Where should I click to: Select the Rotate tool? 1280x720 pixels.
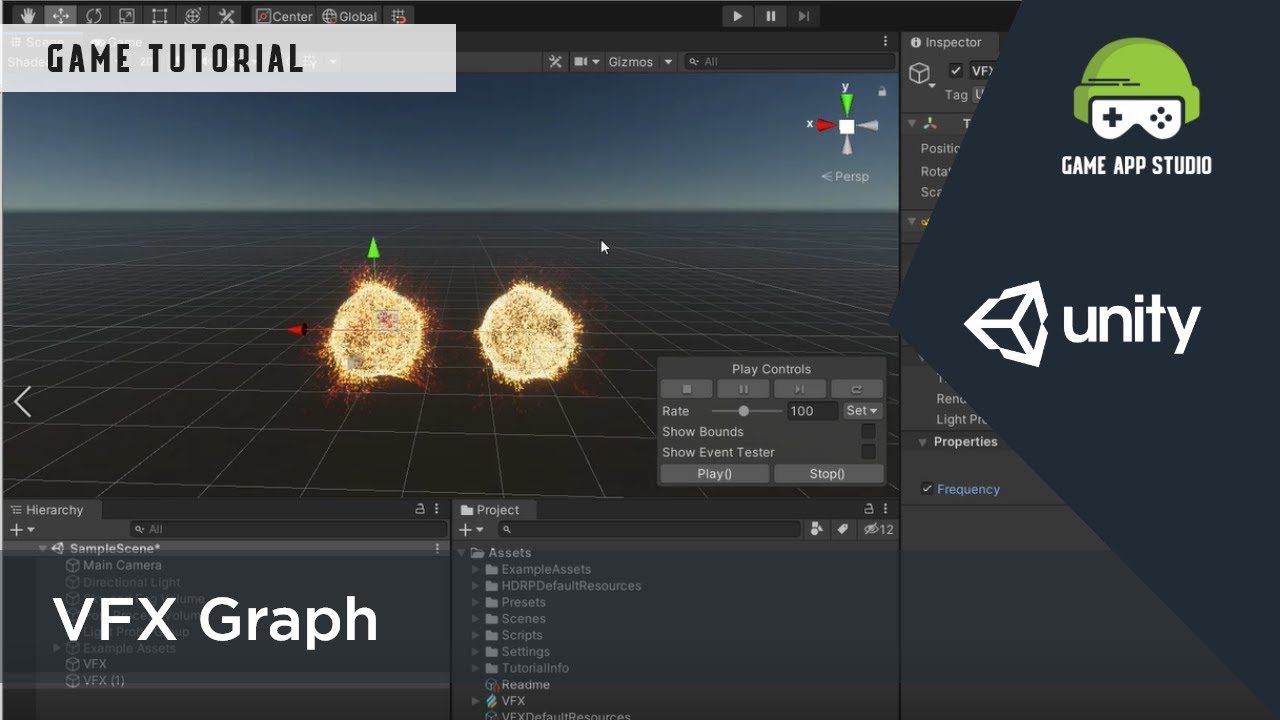(94, 16)
